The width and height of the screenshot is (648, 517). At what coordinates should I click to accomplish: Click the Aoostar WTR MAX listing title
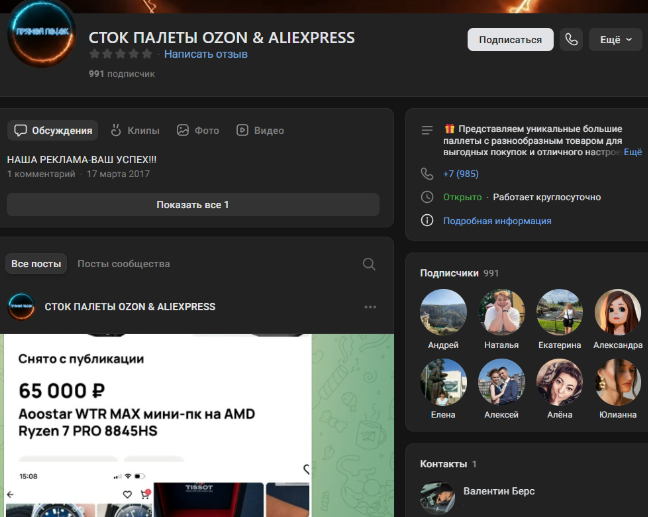pyautogui.click(x=137, y=422)
